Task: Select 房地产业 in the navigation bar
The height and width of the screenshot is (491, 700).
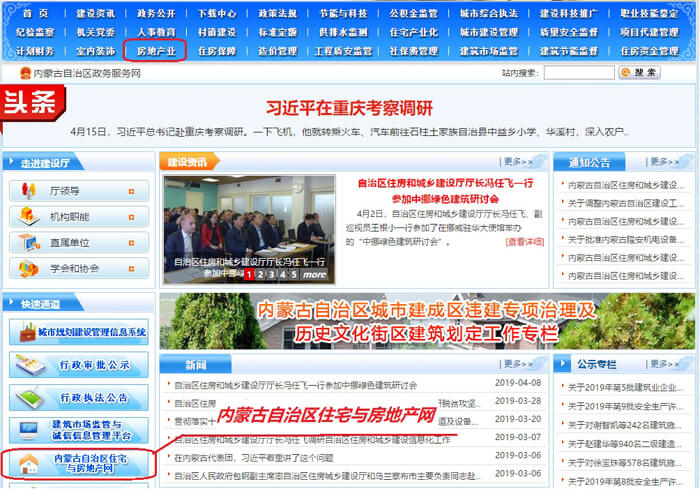Action: tap(156, 51)
